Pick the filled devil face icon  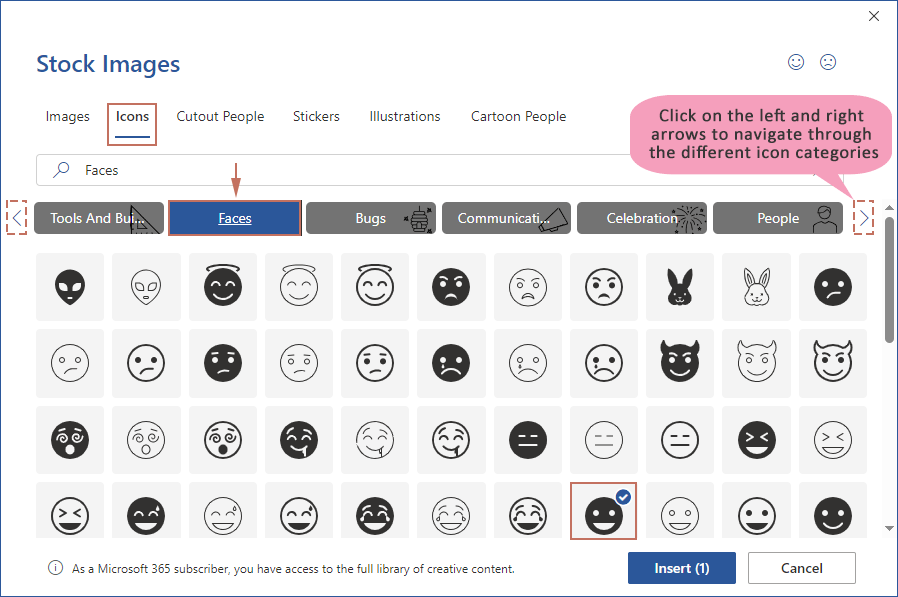click(x=680, y=363)
